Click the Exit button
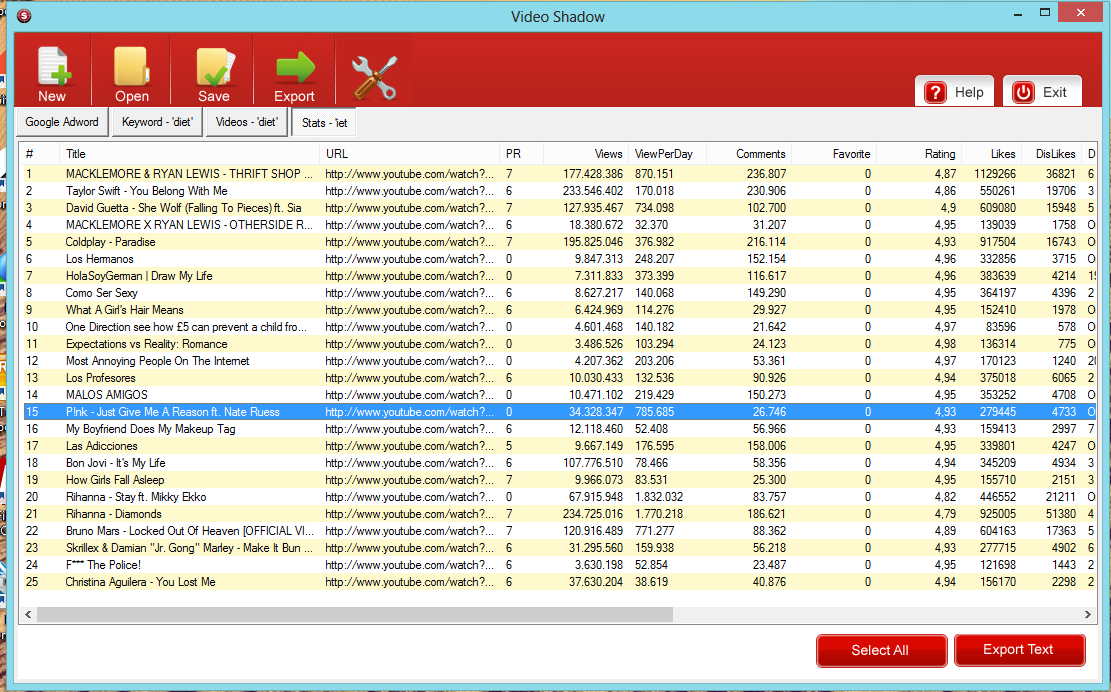This screenshot has height=692, width=1111. (x=1042, y=91)
